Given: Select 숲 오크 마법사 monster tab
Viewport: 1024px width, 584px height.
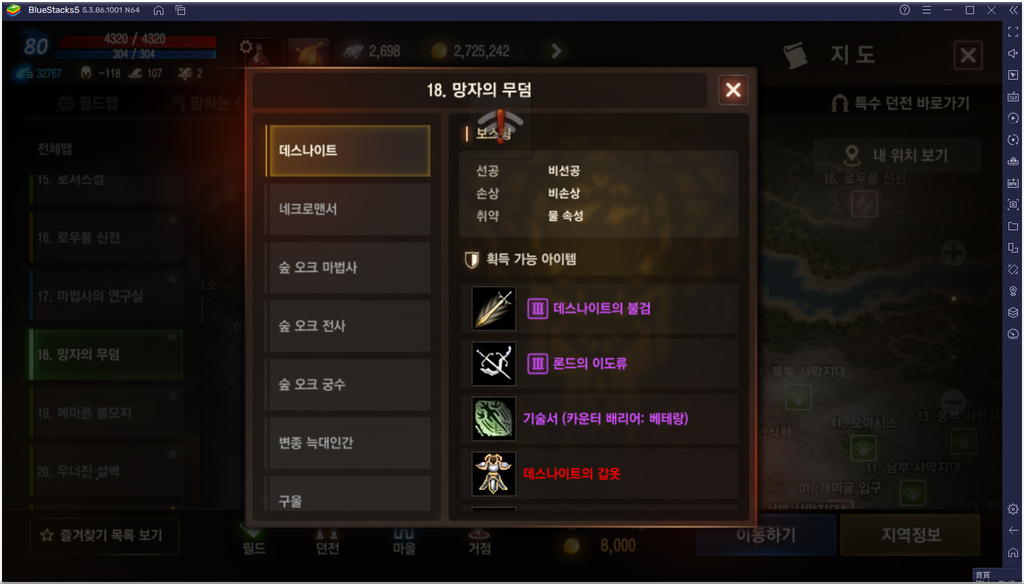Looking at the screenshot, I should point(348,267).
